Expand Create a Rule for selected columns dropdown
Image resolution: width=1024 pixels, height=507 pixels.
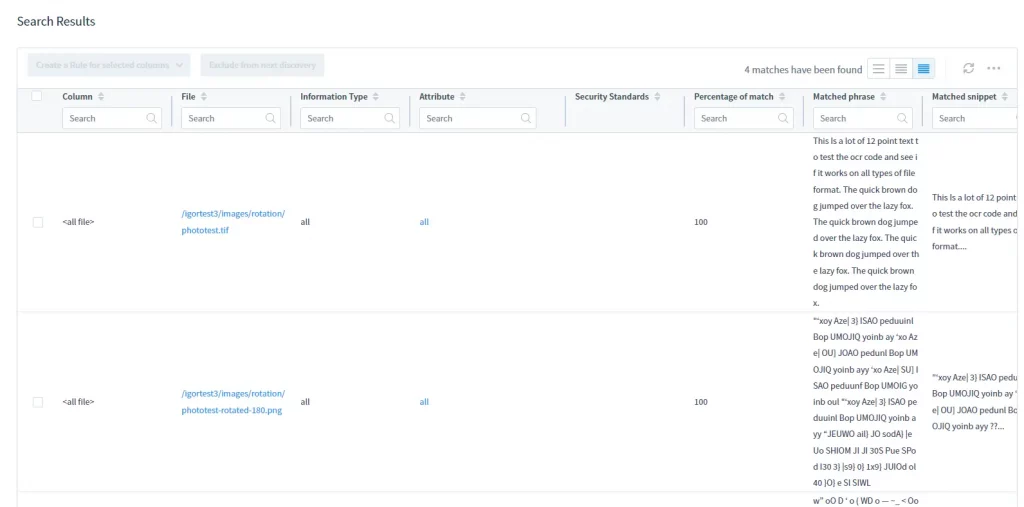point(108,65)
